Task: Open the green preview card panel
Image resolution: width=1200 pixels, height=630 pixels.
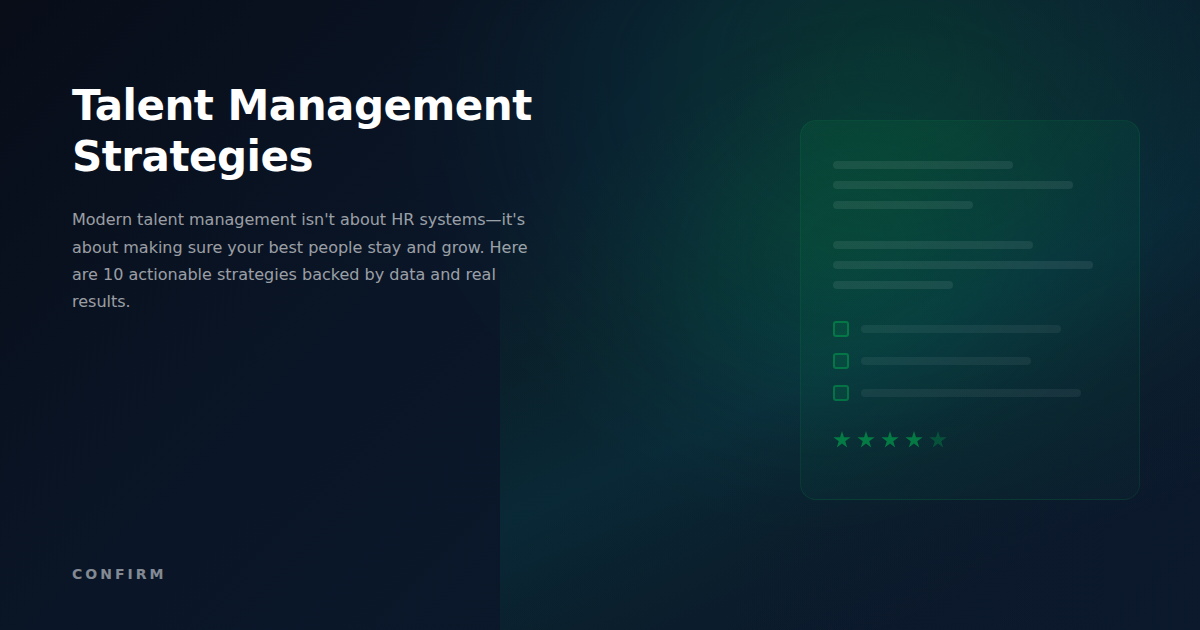Action: (x=970, y=308)
